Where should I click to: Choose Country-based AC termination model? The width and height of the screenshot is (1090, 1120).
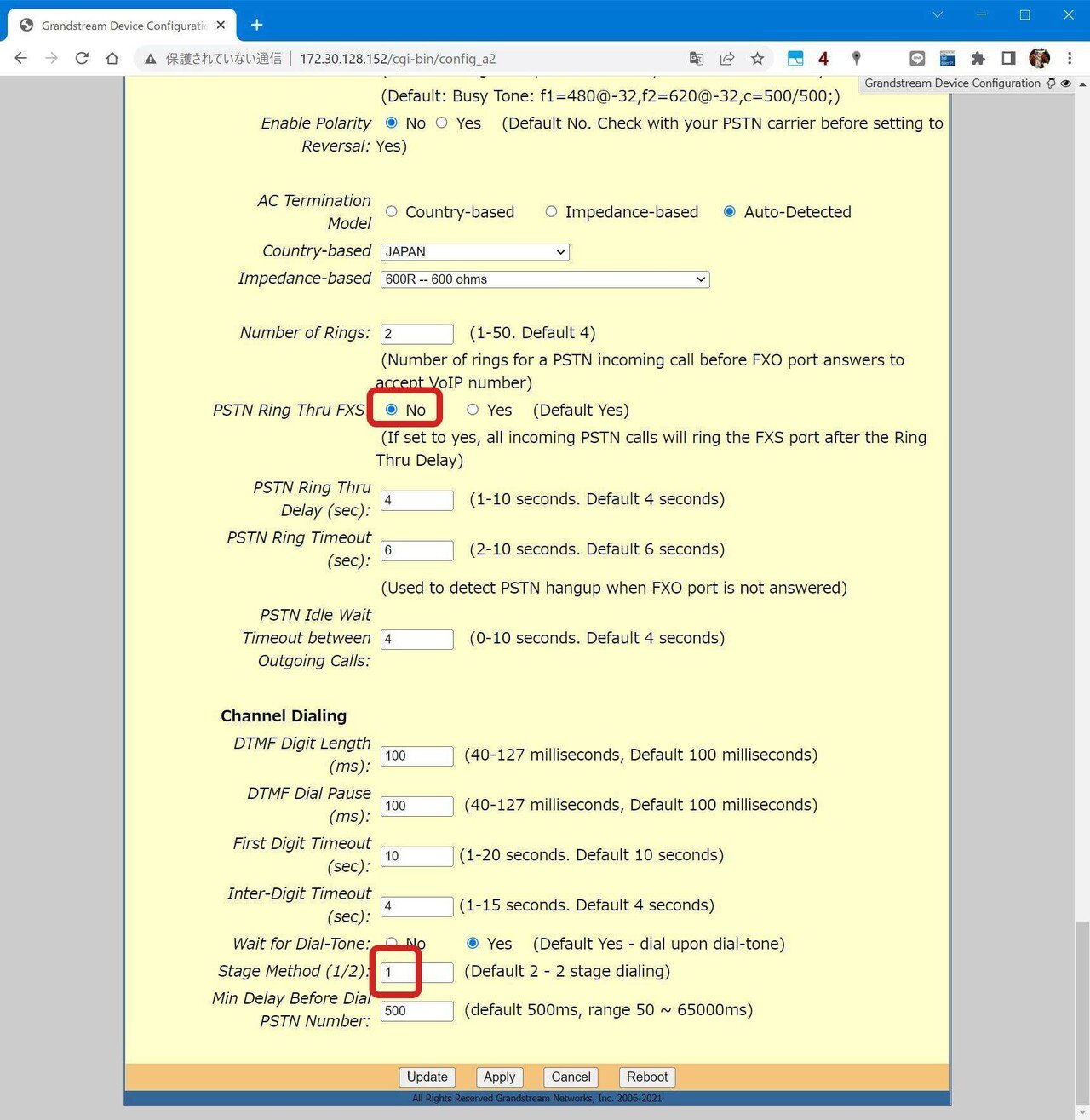(x=392, y=211)
